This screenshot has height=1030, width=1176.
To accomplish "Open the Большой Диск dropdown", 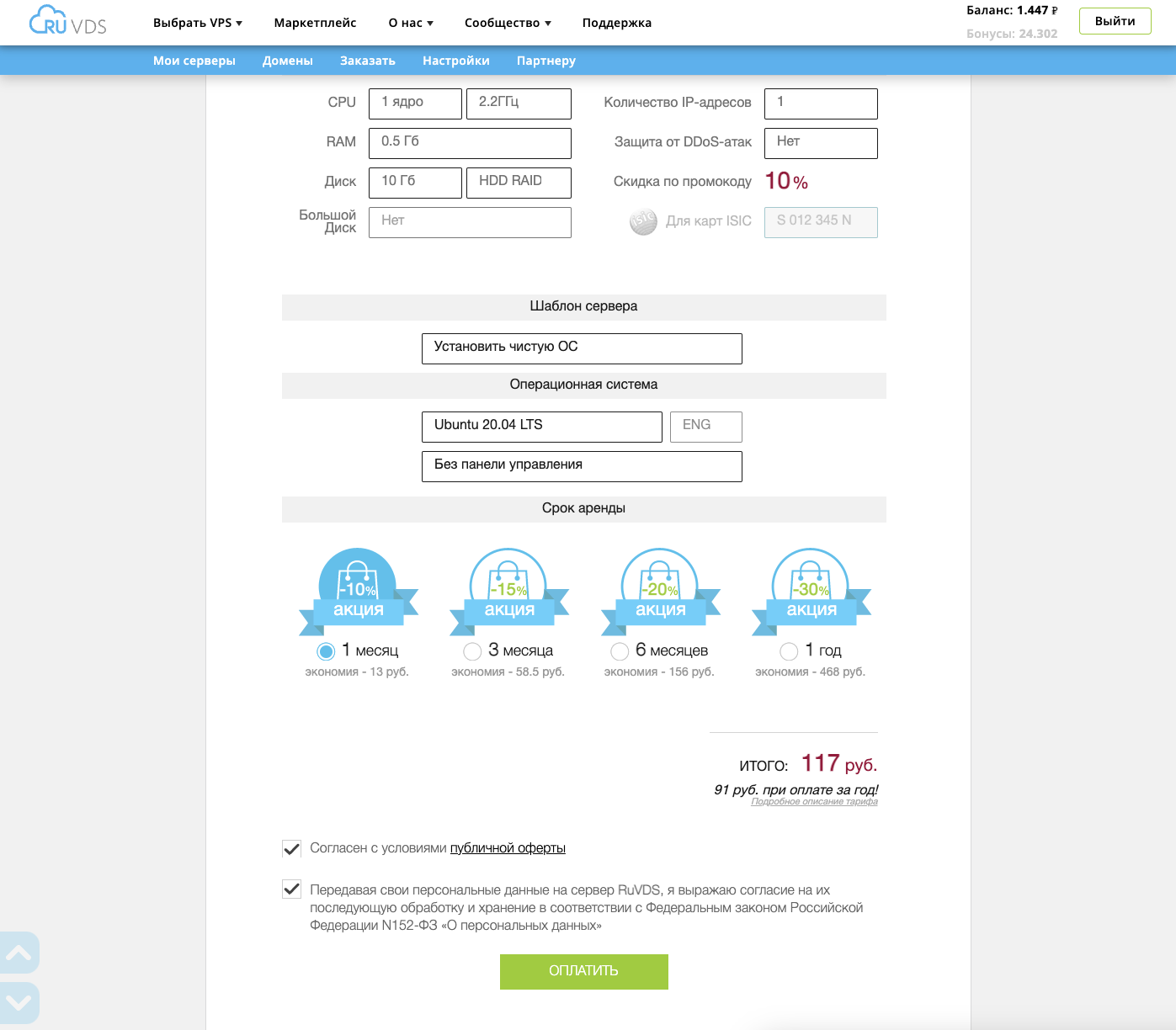I will 470,222.
